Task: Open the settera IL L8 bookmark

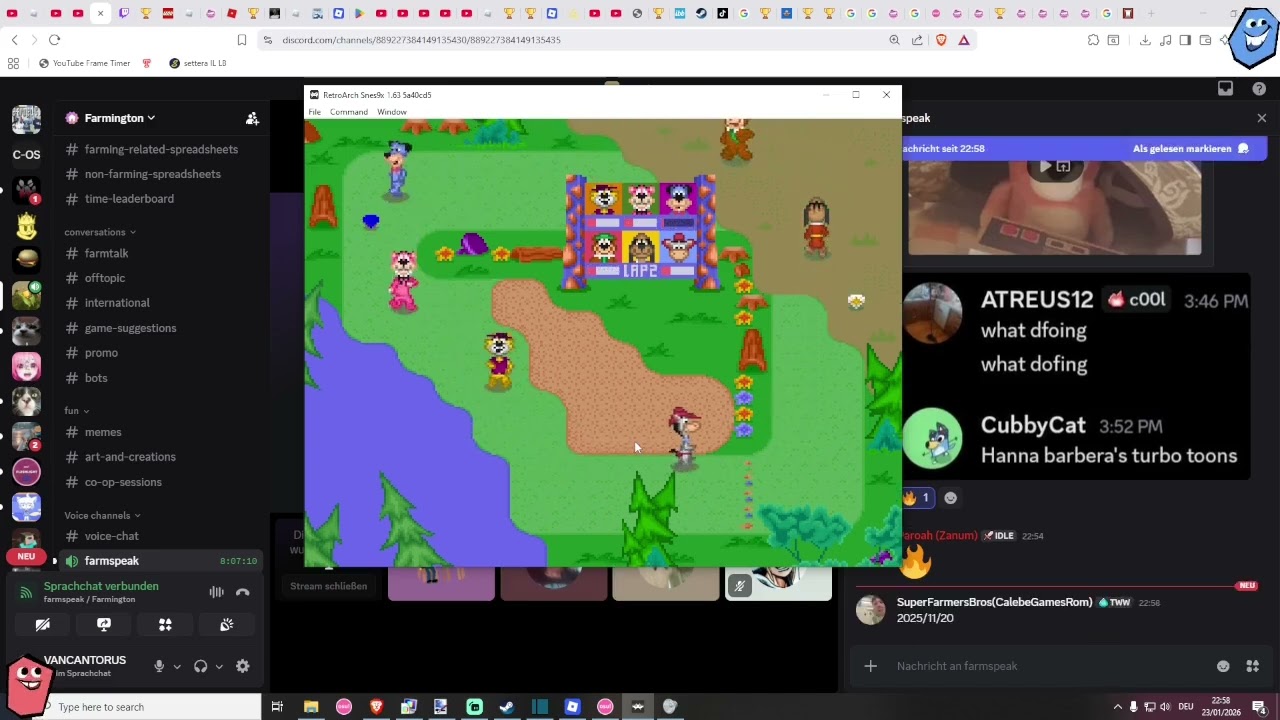Action: (198, 63)
